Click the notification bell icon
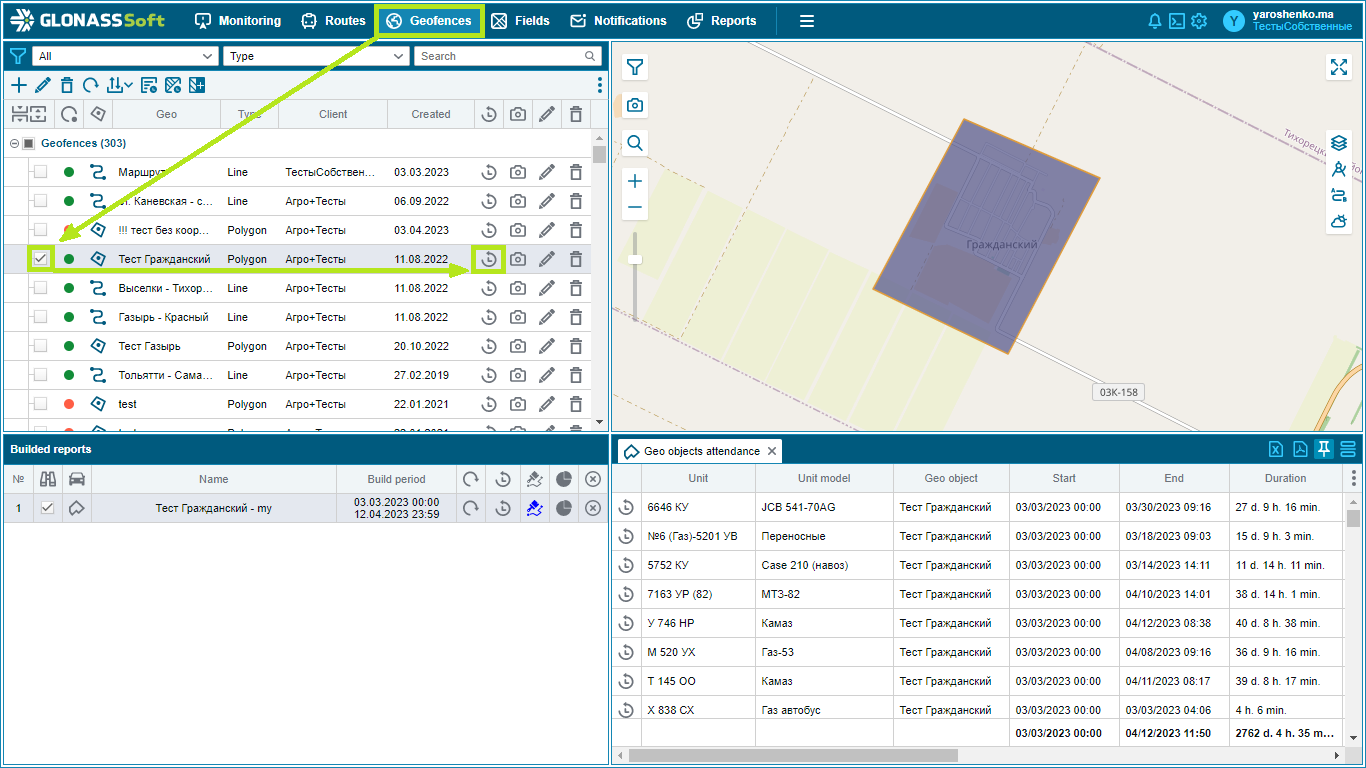 click(x=1155, y=20)
